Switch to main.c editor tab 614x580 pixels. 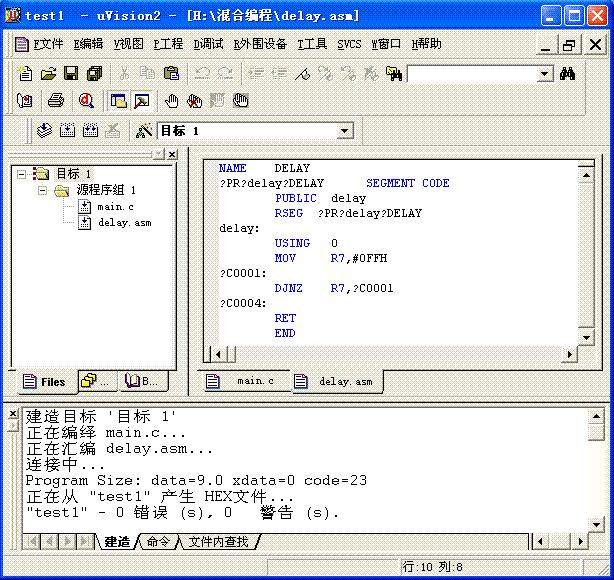pyautogui.click(x=247, y=381)
